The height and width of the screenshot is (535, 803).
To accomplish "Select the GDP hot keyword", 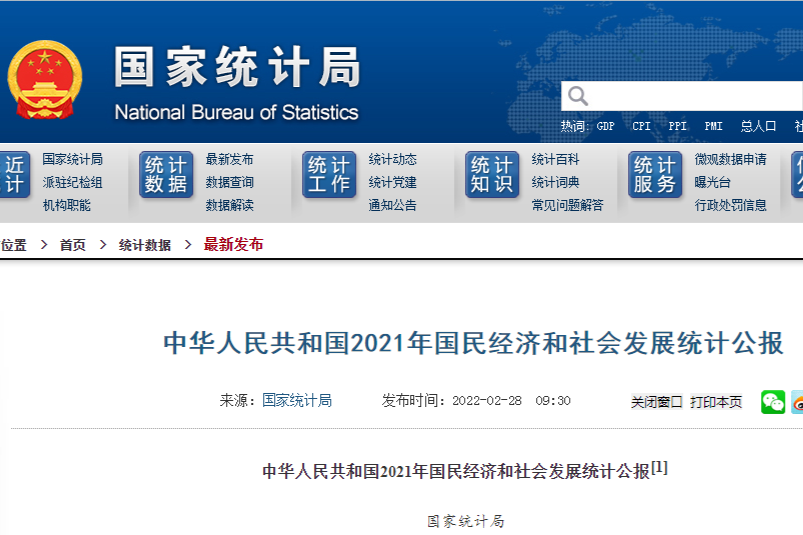I will (605, 126).
